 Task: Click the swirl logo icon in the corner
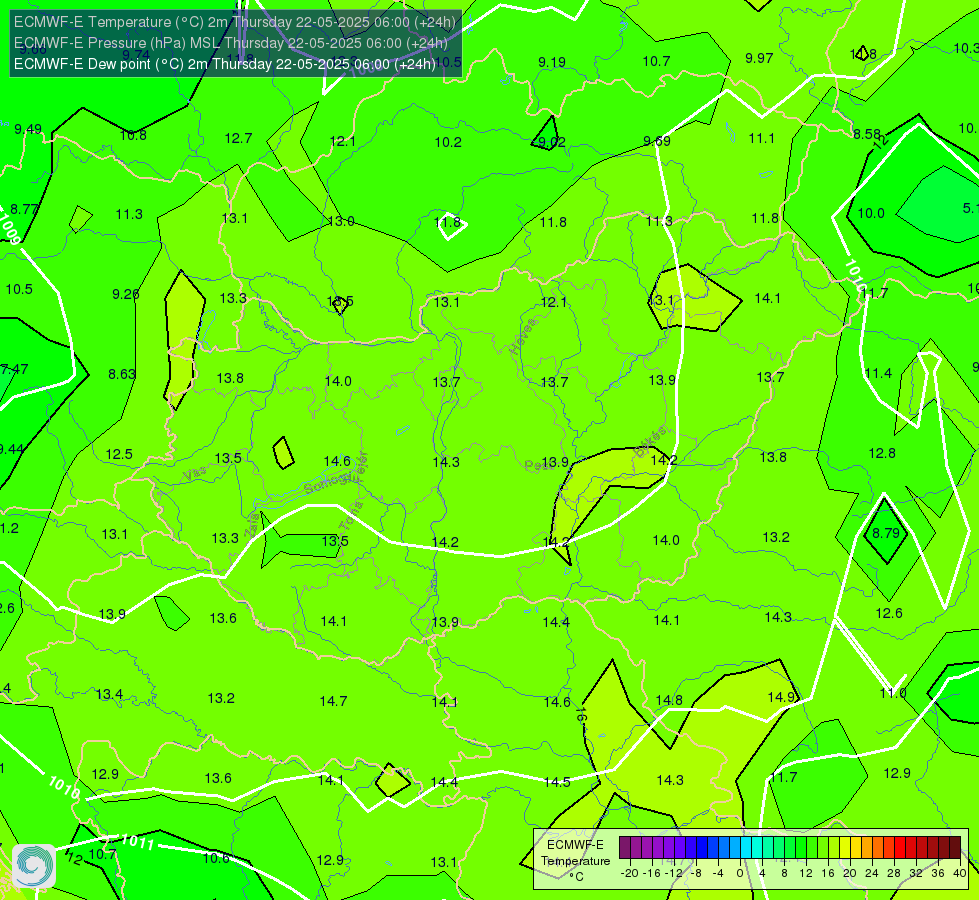coord(34,866)
